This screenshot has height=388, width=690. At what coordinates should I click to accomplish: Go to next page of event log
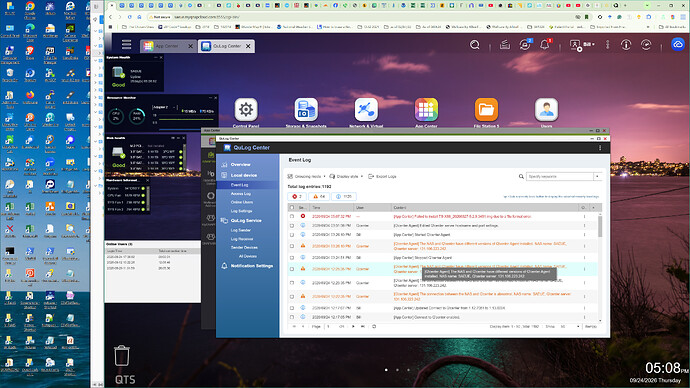pos(353,327)
